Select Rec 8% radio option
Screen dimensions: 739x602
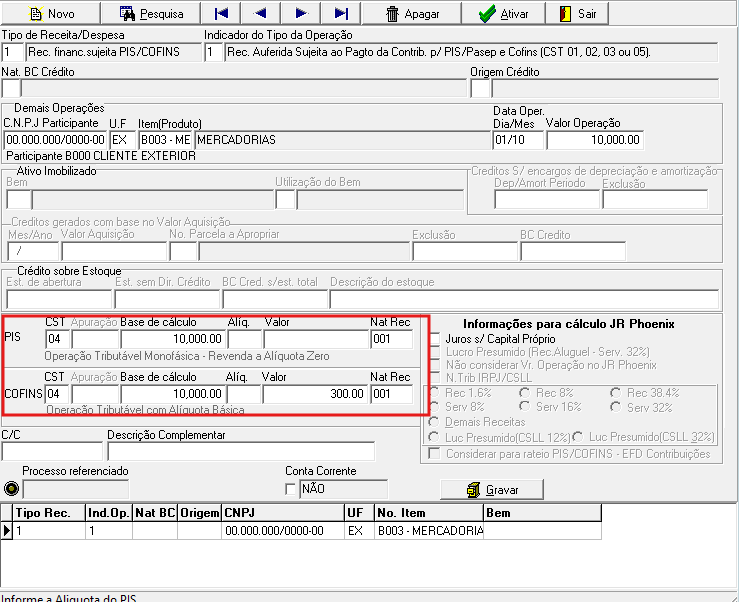click(524, 393)
